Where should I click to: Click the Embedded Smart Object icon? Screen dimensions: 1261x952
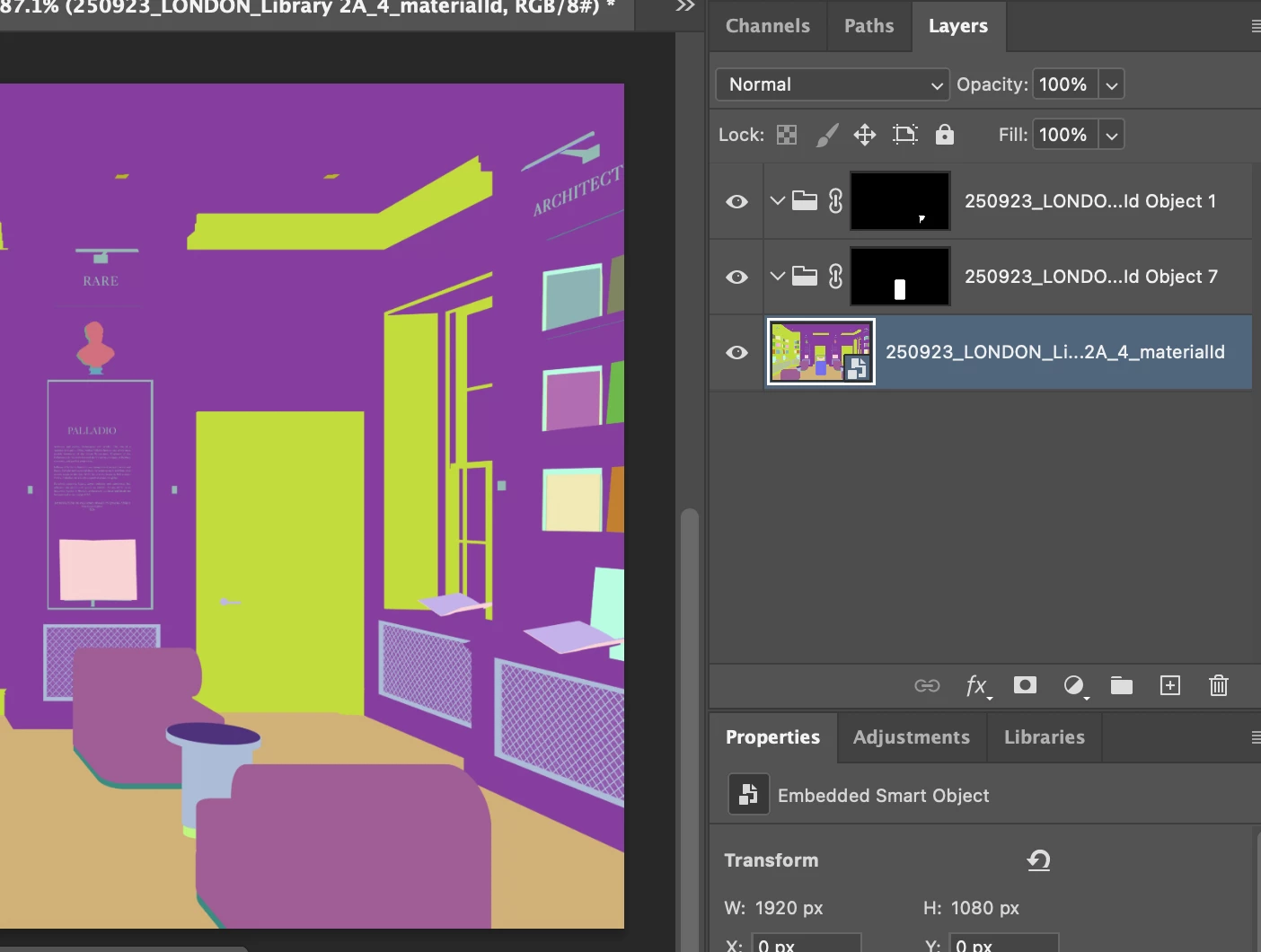748,795
